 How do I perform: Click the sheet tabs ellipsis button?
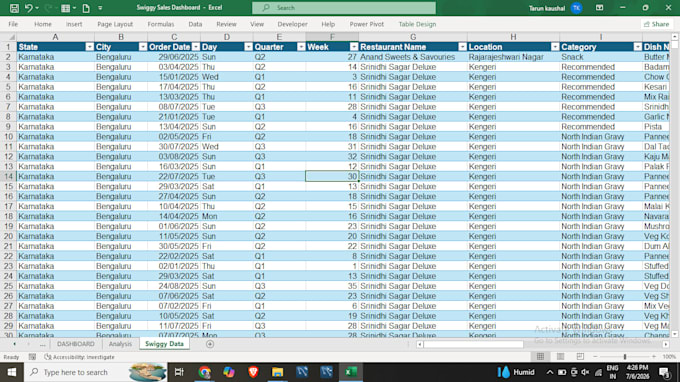point(42,344)
